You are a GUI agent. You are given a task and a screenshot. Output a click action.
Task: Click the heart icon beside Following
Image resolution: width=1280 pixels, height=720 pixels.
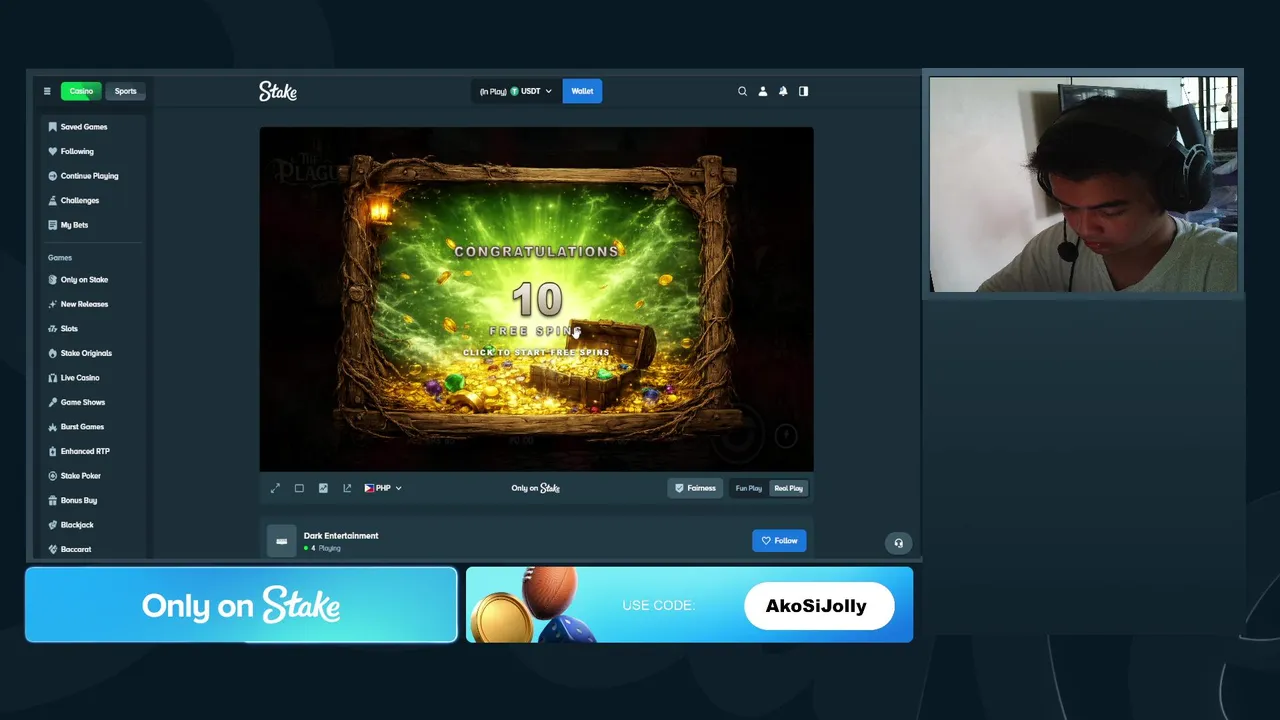point(52,151)
